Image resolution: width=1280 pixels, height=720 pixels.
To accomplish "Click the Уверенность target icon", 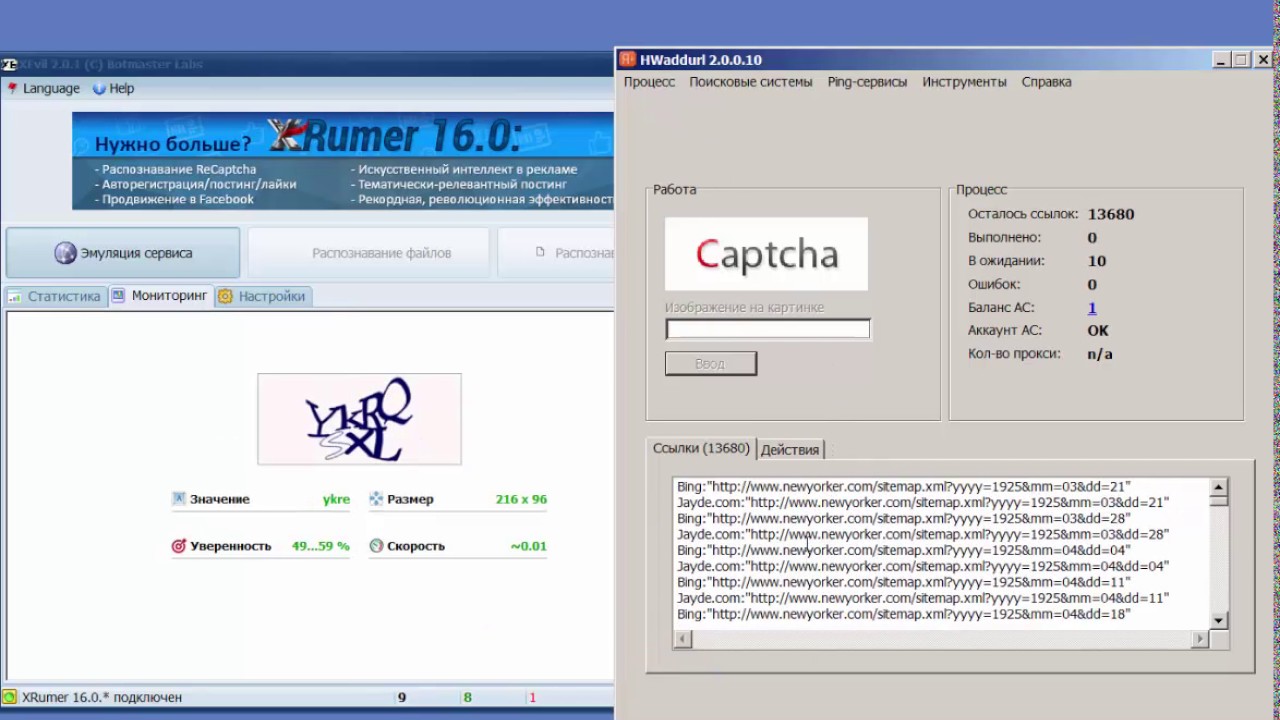I will coord(179,546).
